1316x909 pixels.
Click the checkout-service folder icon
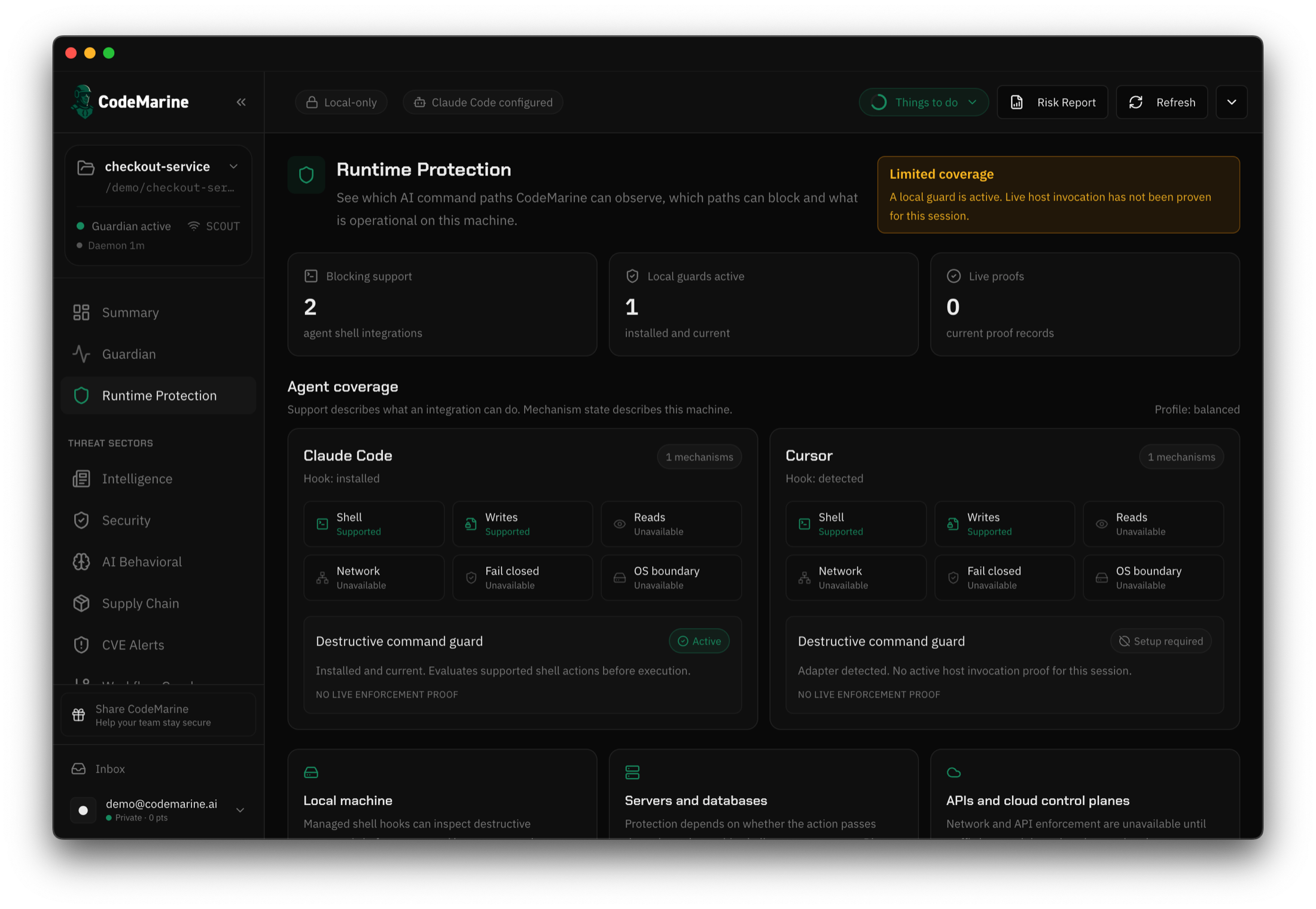pos(86,167)
